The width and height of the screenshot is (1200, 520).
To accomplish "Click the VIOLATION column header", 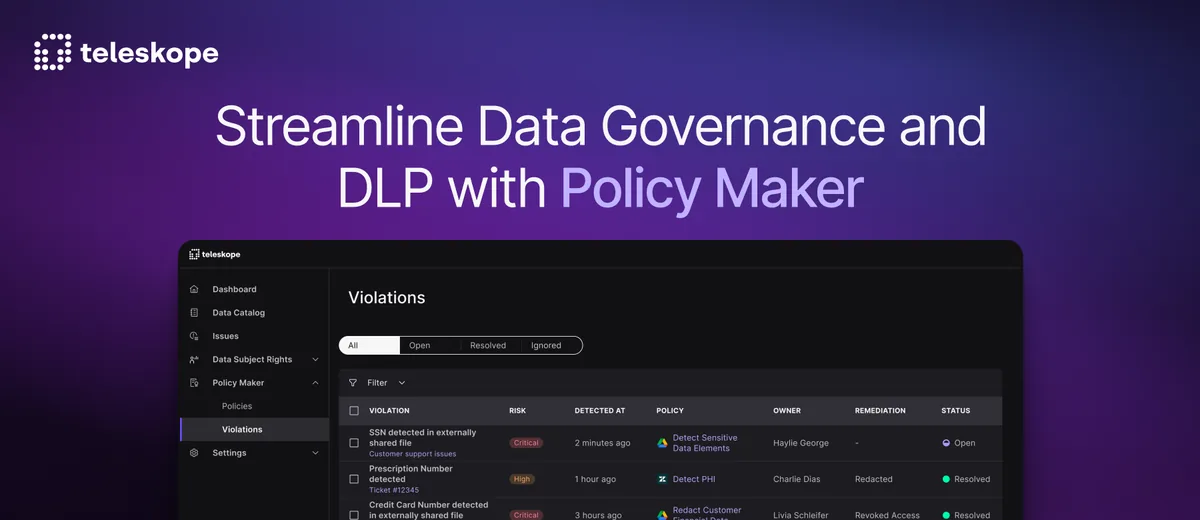I will [x=389, y=411].
